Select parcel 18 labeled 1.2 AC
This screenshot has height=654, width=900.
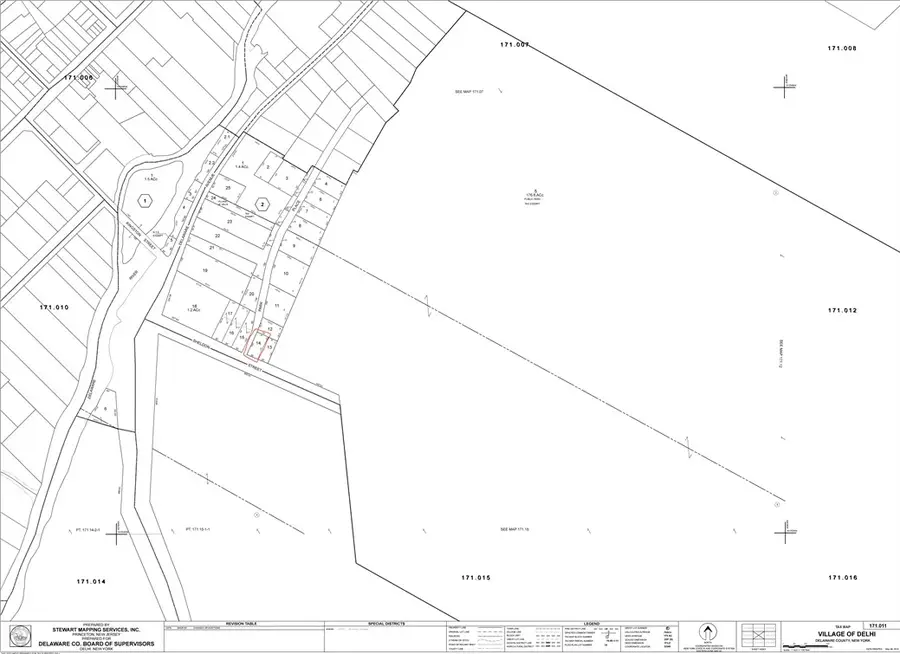(x=195, y=307)
